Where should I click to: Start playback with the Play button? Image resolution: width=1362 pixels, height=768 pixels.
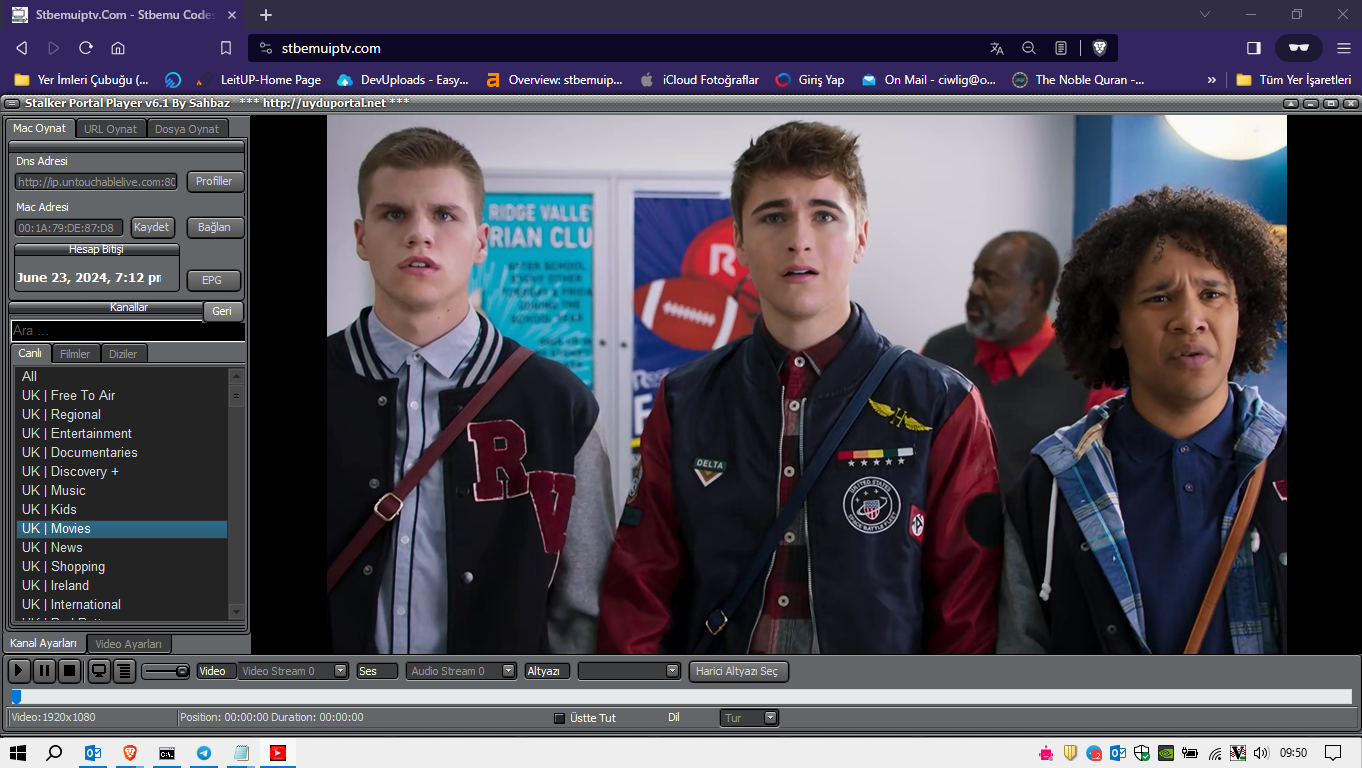coord(19,671)
